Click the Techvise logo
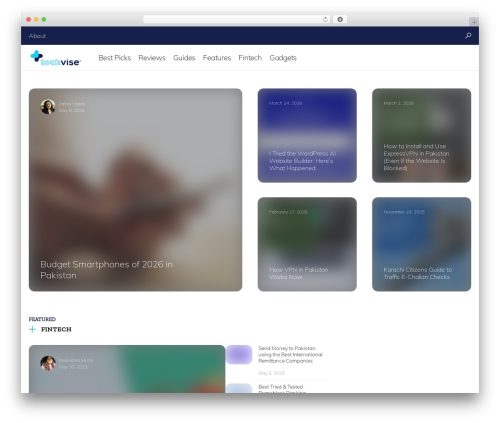 pyautogui.click(x=55, y=58)
